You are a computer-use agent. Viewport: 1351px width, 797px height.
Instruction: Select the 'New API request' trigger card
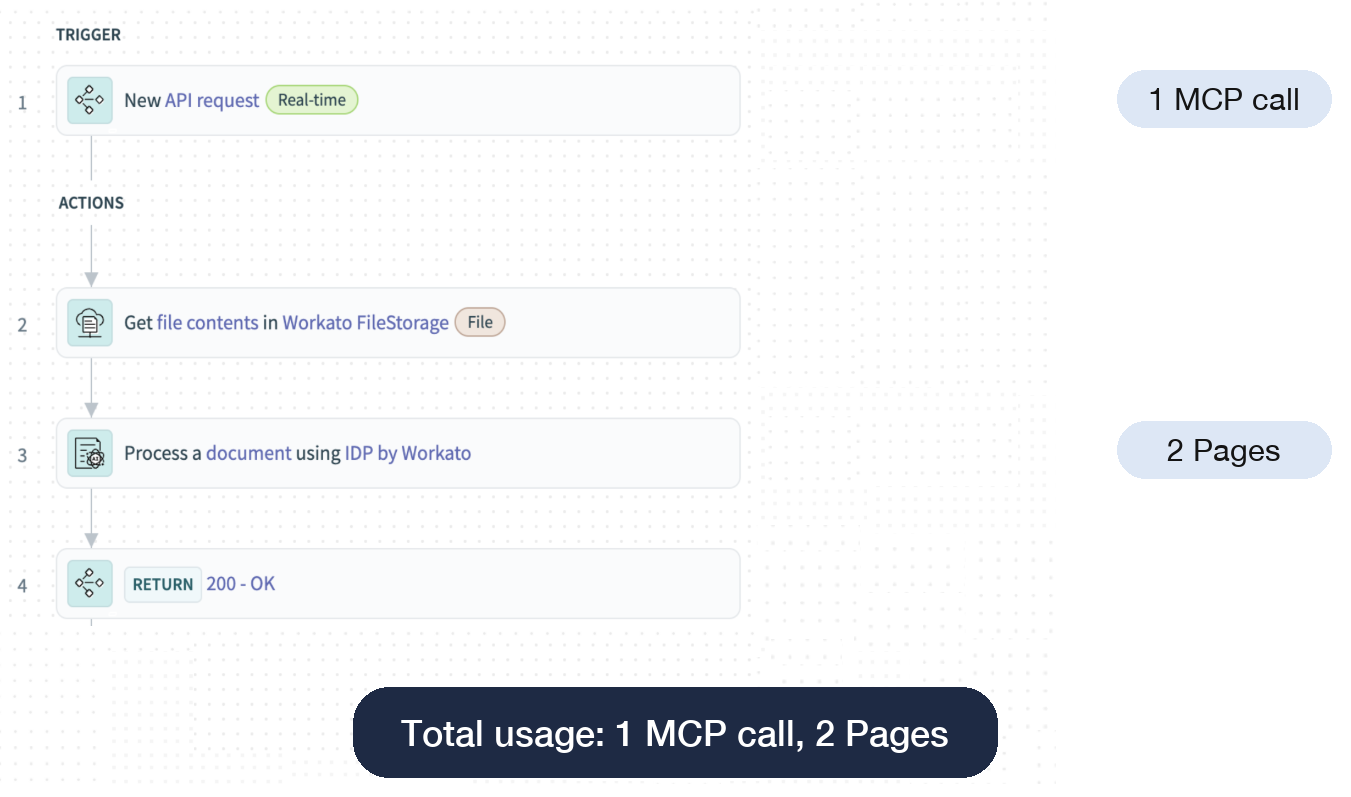click(398, 100)
